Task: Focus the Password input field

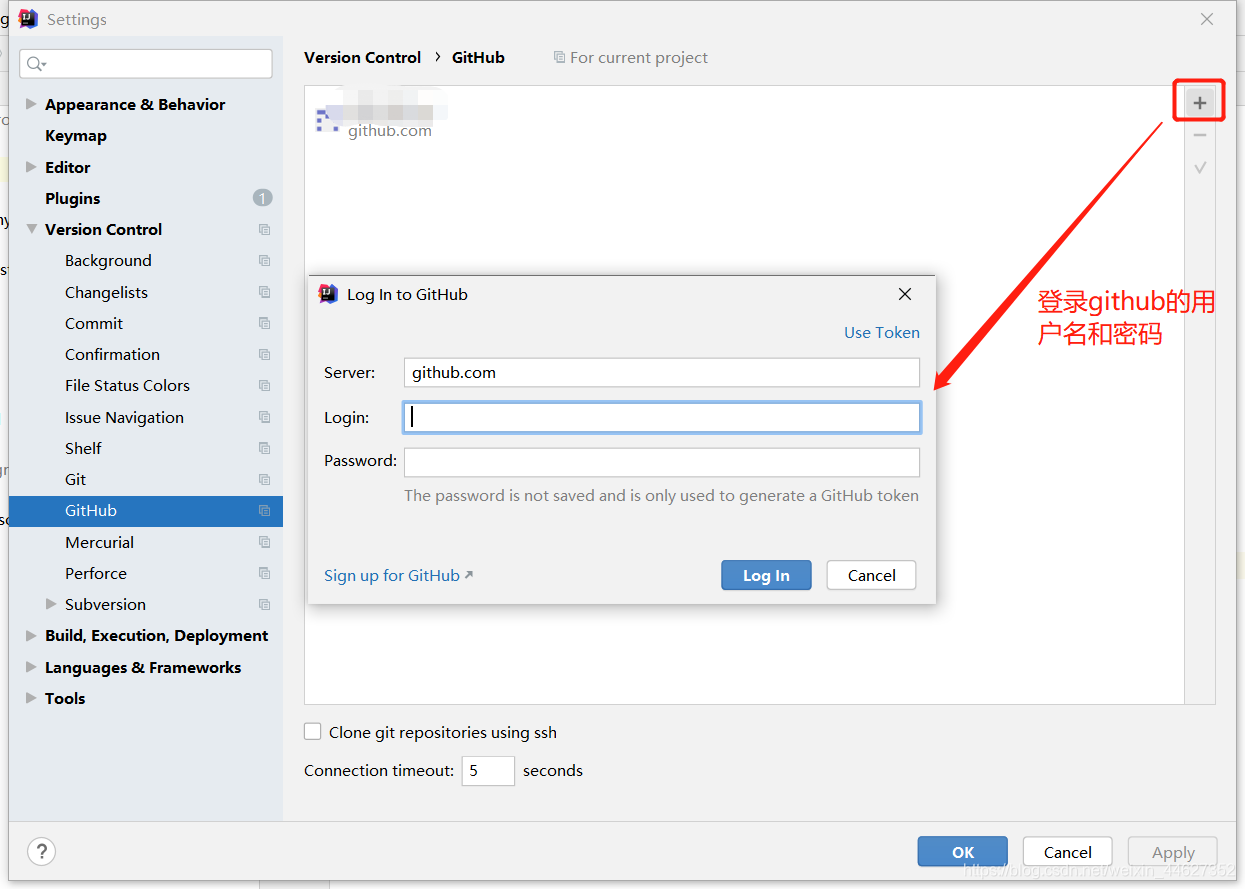Action: click(x=662, y=462)
